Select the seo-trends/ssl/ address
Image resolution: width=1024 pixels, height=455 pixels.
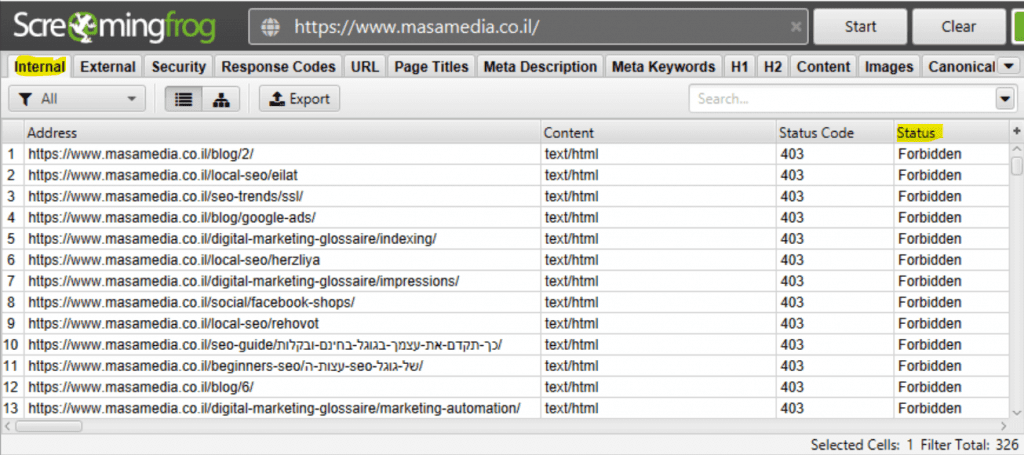(283, 196)
